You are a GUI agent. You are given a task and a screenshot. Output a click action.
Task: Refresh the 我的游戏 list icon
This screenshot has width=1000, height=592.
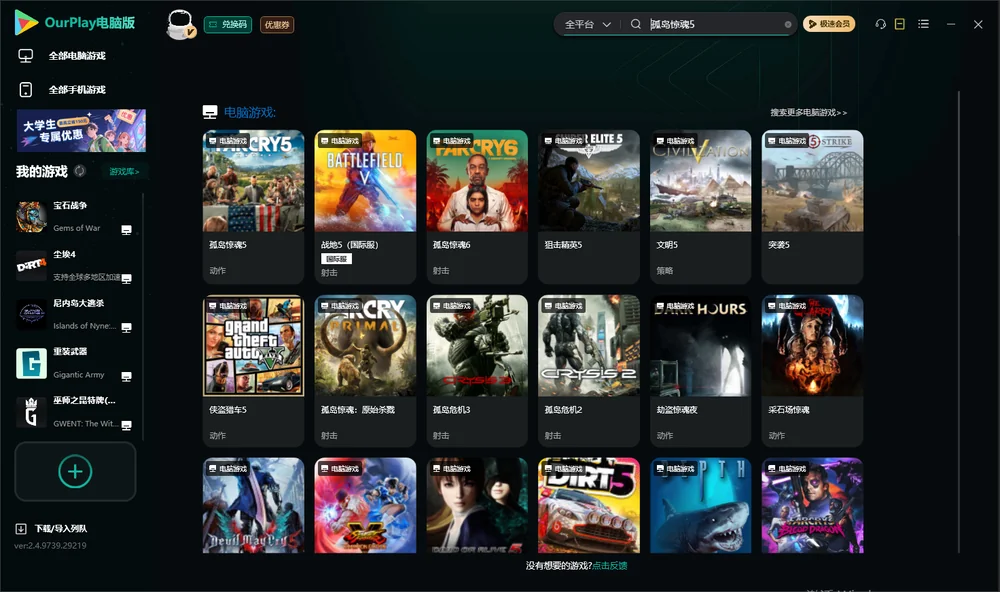(x=80, y=171)
